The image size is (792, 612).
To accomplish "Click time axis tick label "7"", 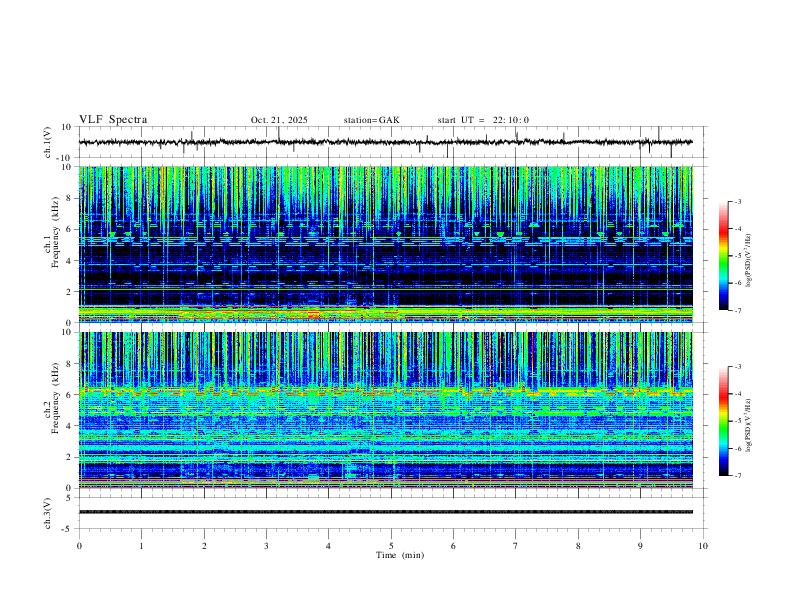I will click(x=516, y=546).
